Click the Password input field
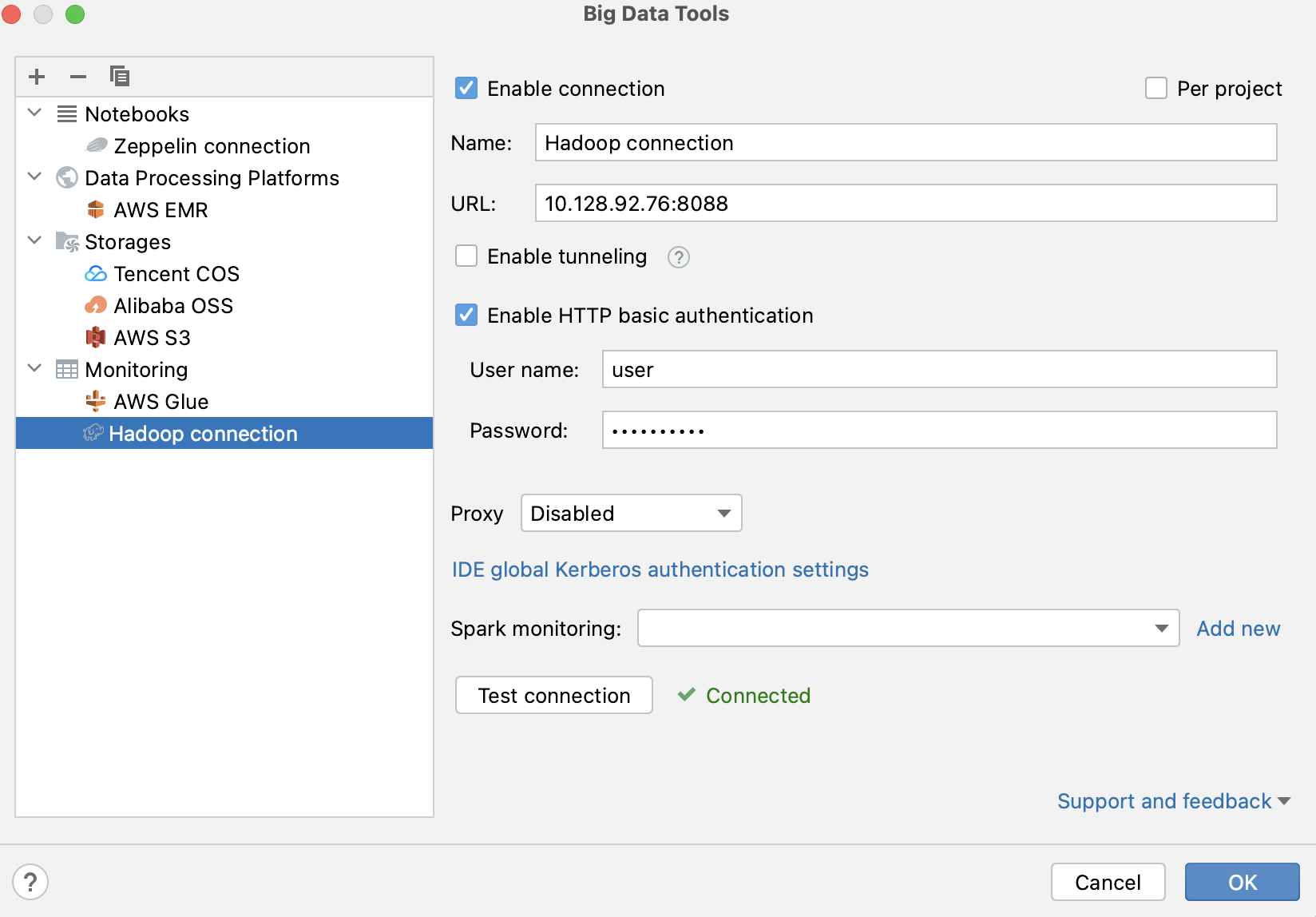 click(x=940, y=430)
